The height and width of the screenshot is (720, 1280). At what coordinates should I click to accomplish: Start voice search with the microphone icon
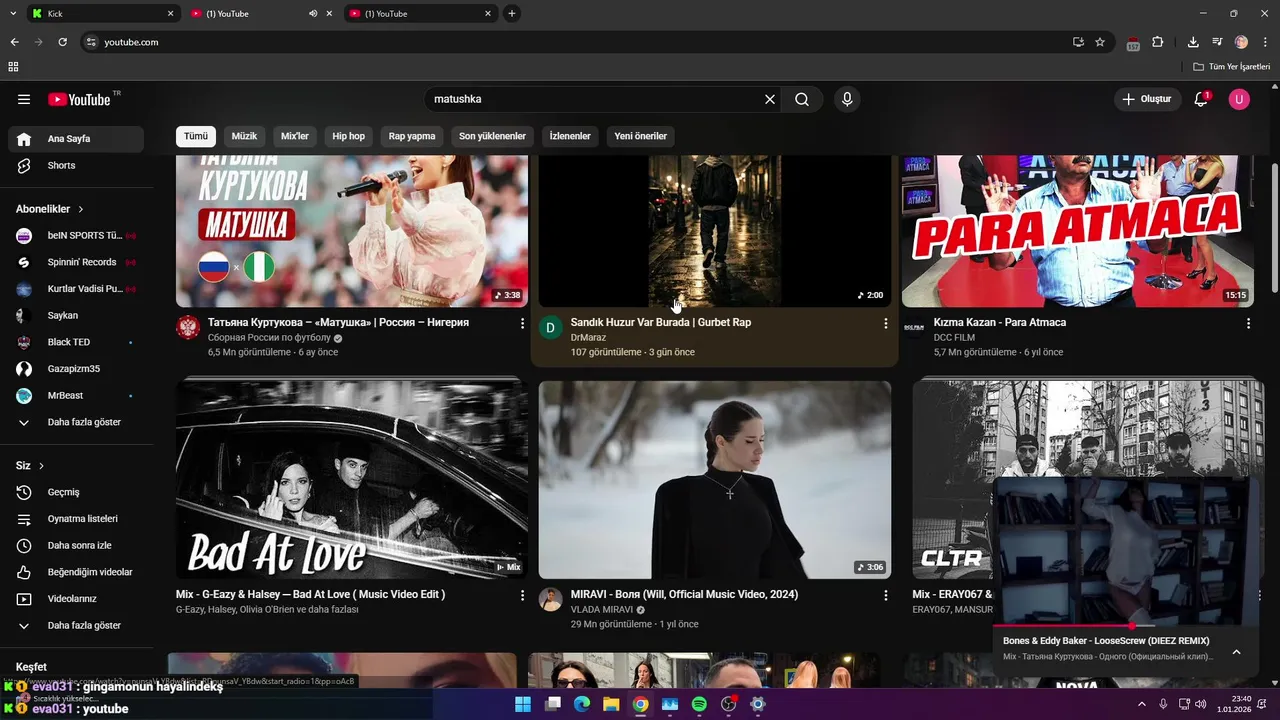(847, 99)
